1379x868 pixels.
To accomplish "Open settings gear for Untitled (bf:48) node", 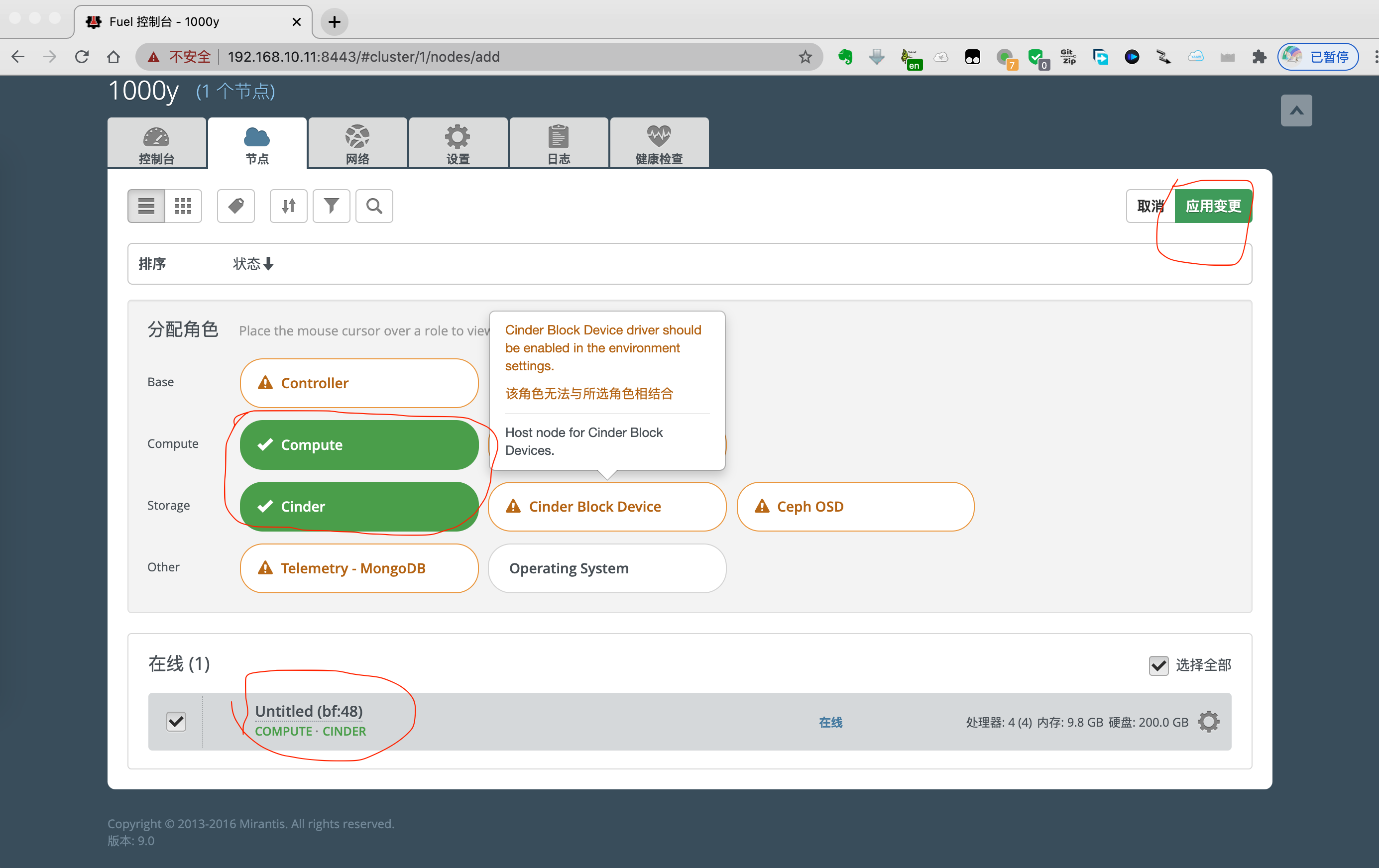I will tap(1208, 722).
